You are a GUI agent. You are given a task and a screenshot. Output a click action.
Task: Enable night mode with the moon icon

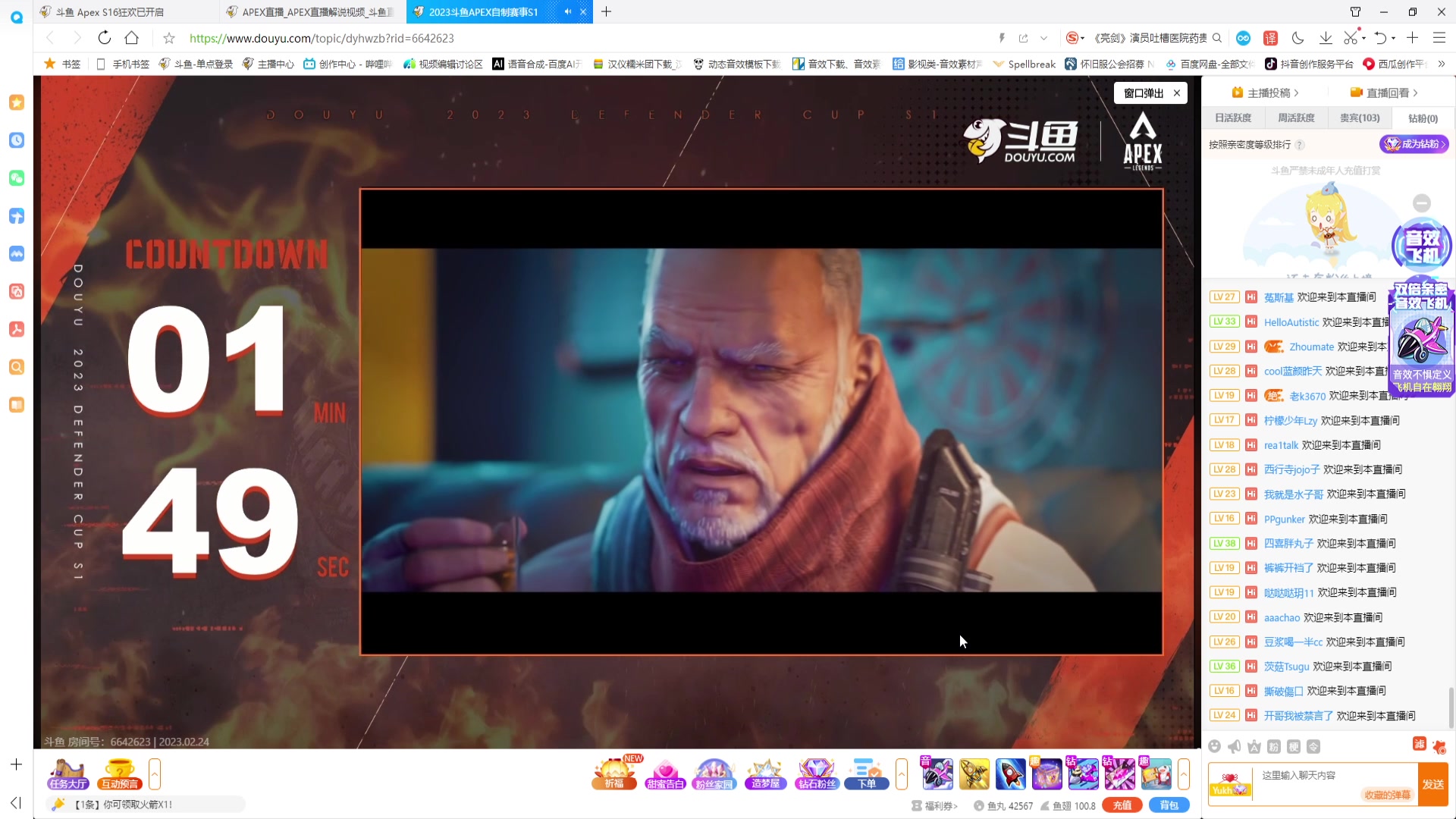1298,38
